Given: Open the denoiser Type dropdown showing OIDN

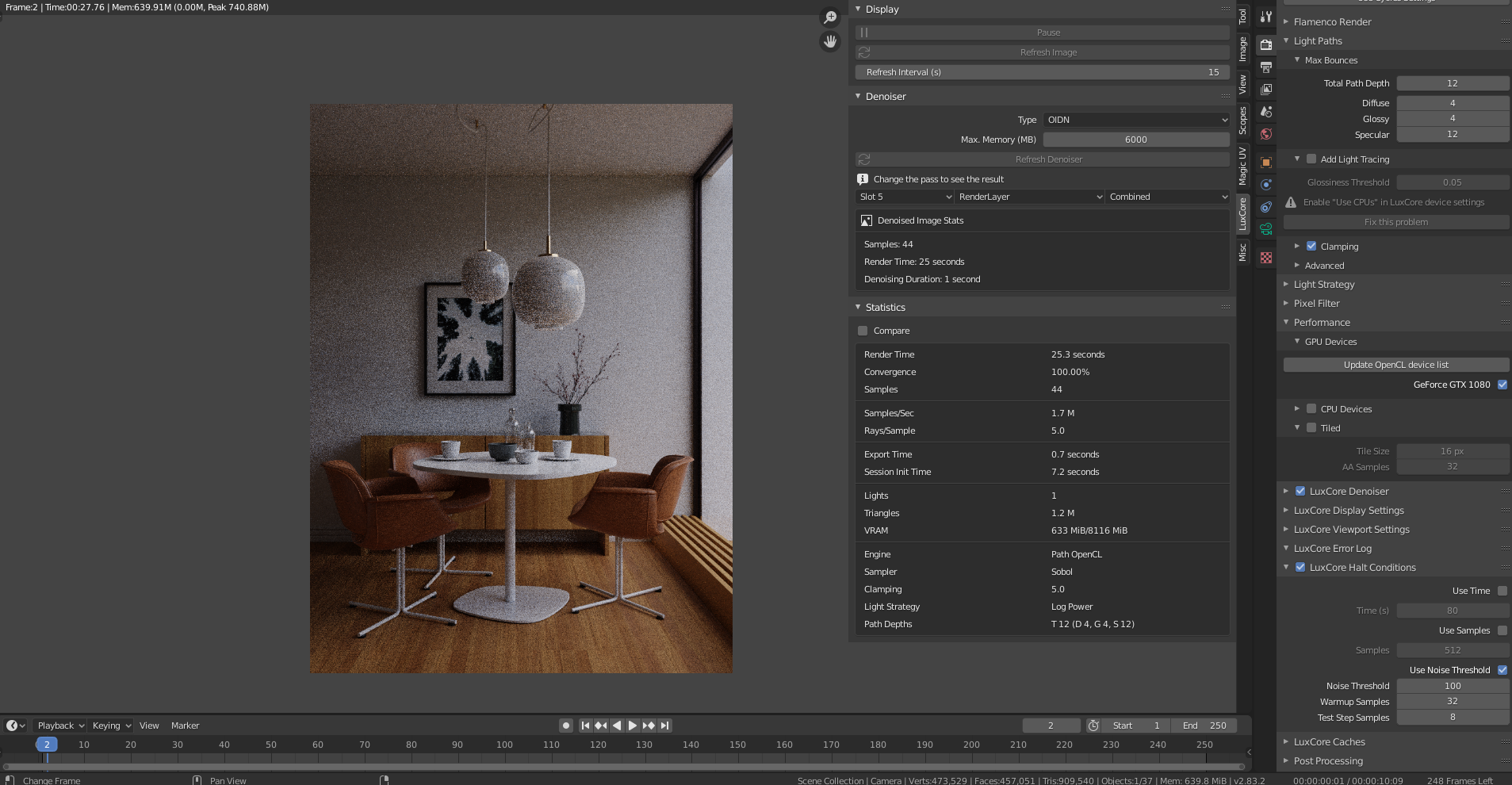Looking at the screenshot, I should 1136,120.
